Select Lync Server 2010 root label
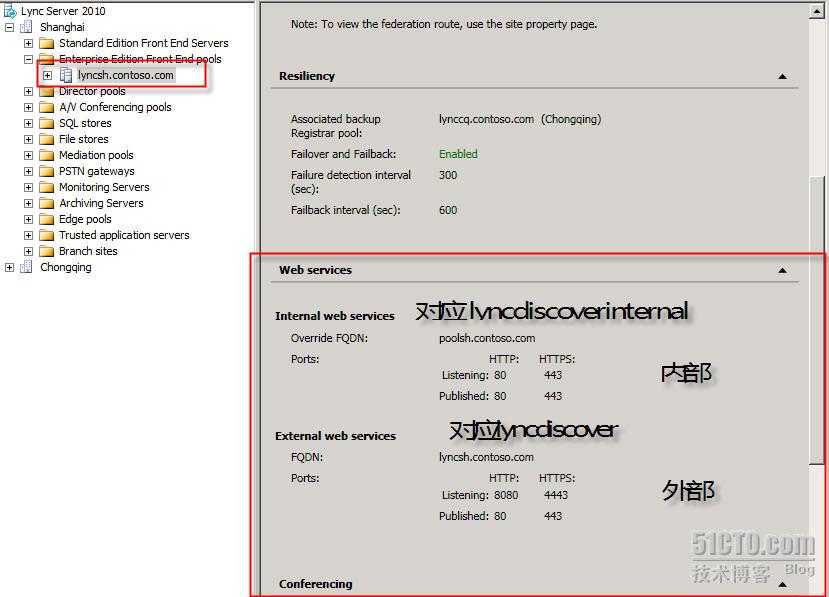Image resolution: width=829 pixels, height=597 pixels. coord(63,11)
